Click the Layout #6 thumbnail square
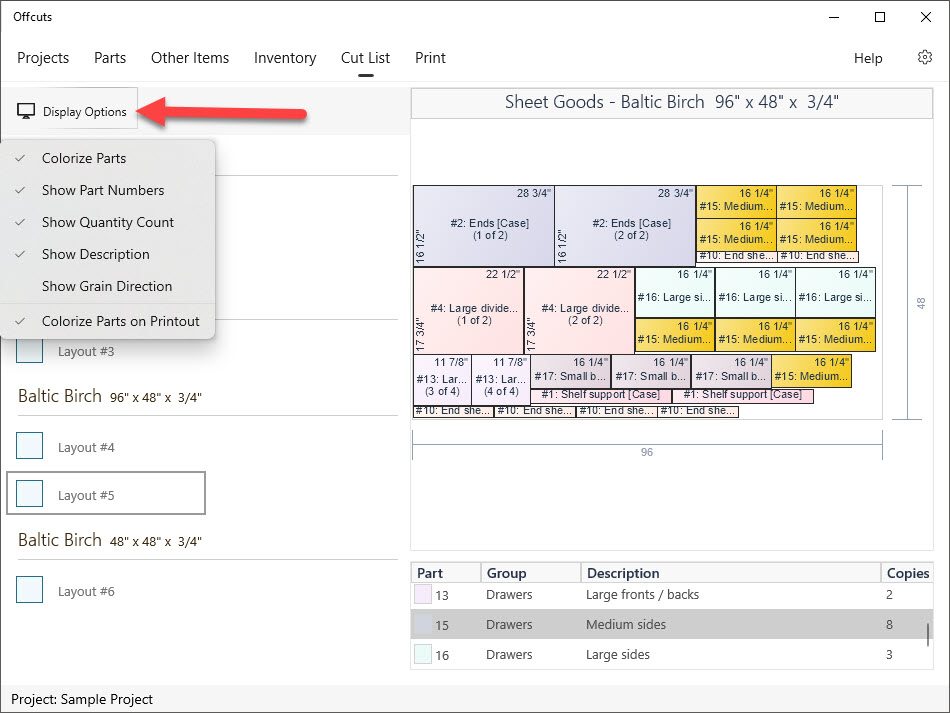This screenshot has width=950, height=713. click(x=30, y=589)
